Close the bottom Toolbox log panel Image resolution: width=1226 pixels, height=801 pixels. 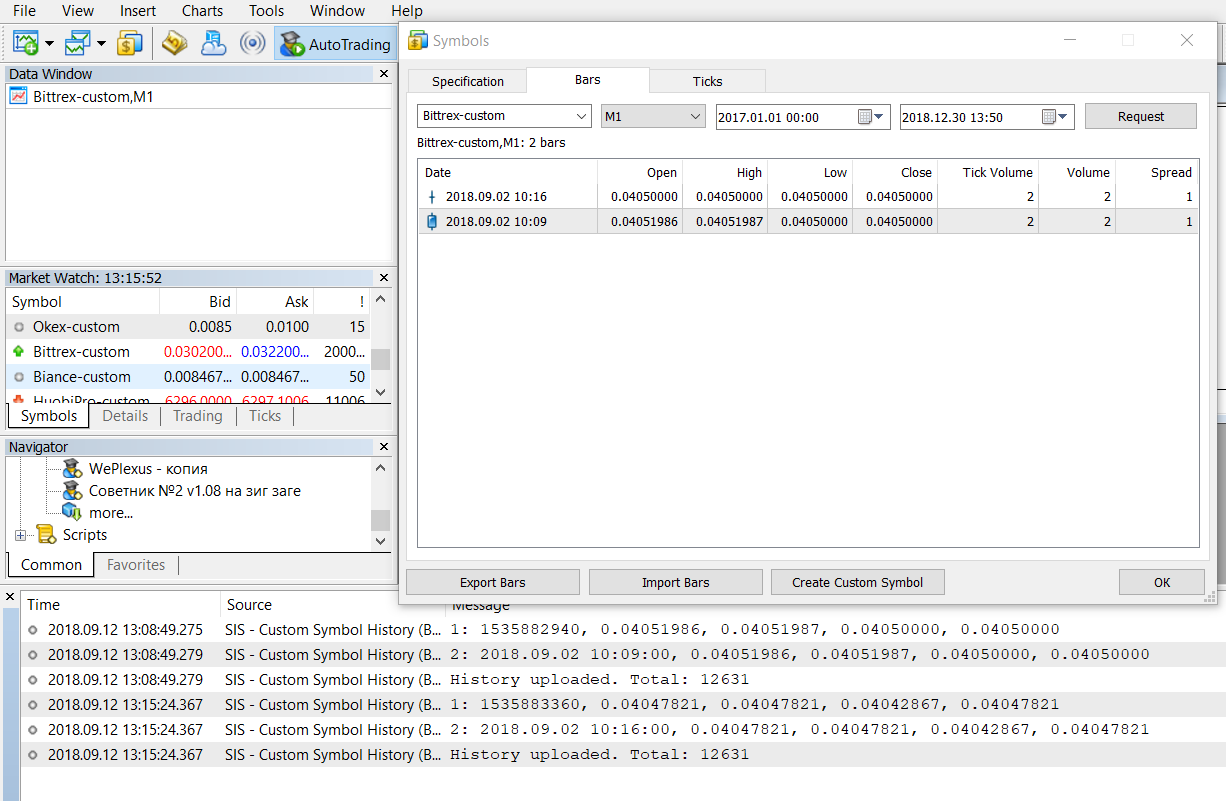pos(10,598)
